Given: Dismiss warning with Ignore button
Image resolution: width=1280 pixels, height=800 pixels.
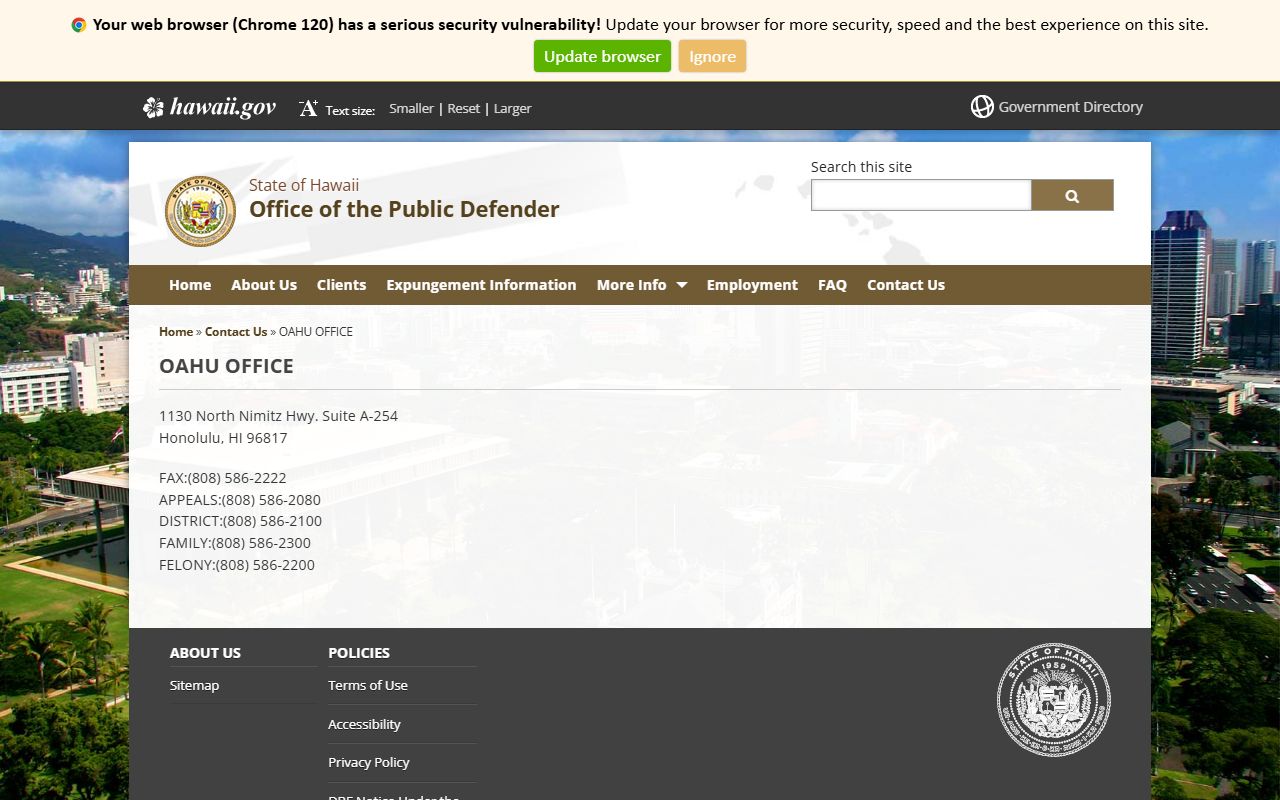Looking at the screenshot, I should click(x=712, y=56).
